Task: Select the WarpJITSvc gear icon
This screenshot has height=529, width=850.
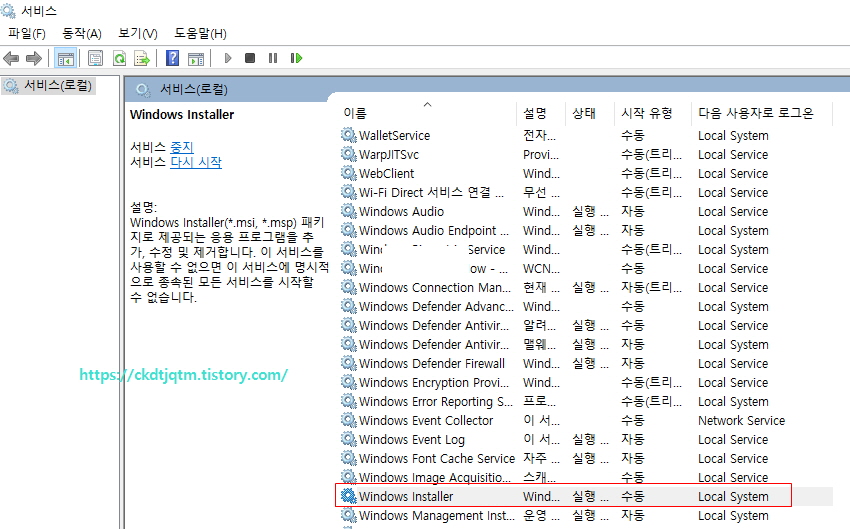Action: 349,154
